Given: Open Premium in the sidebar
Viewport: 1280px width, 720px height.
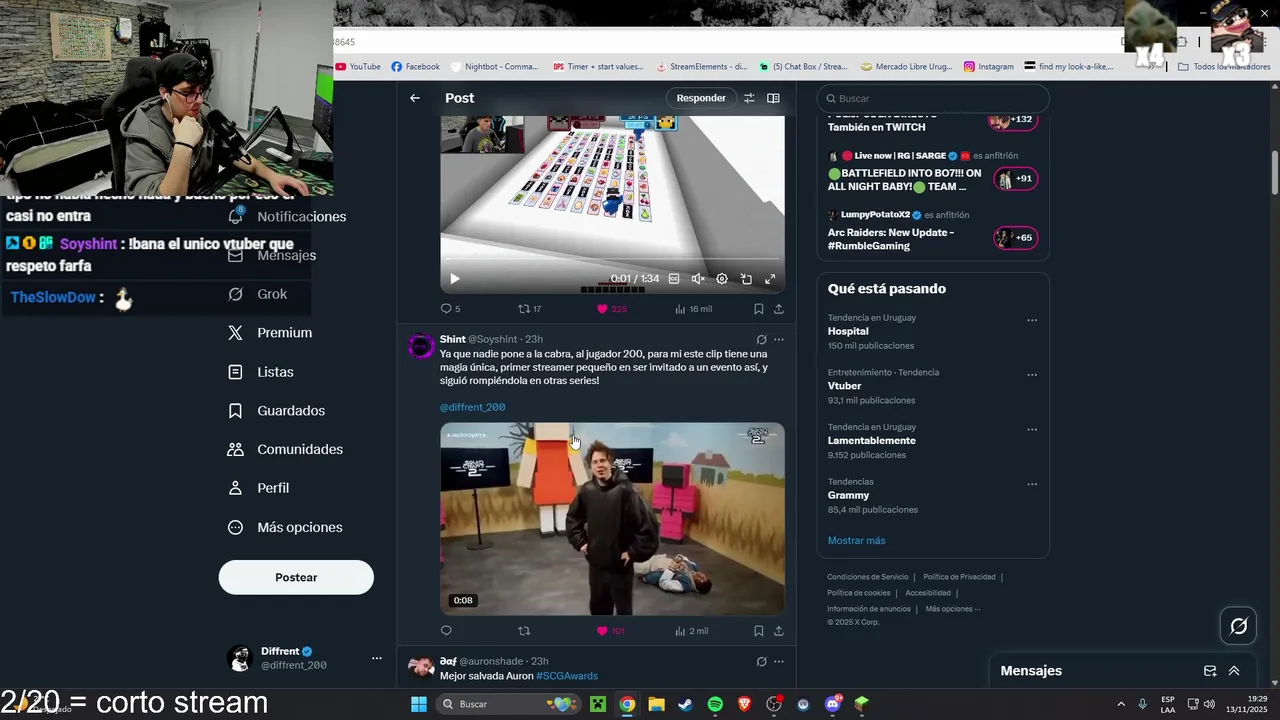Looking at the screenshot, I should (x=270, y=333).
